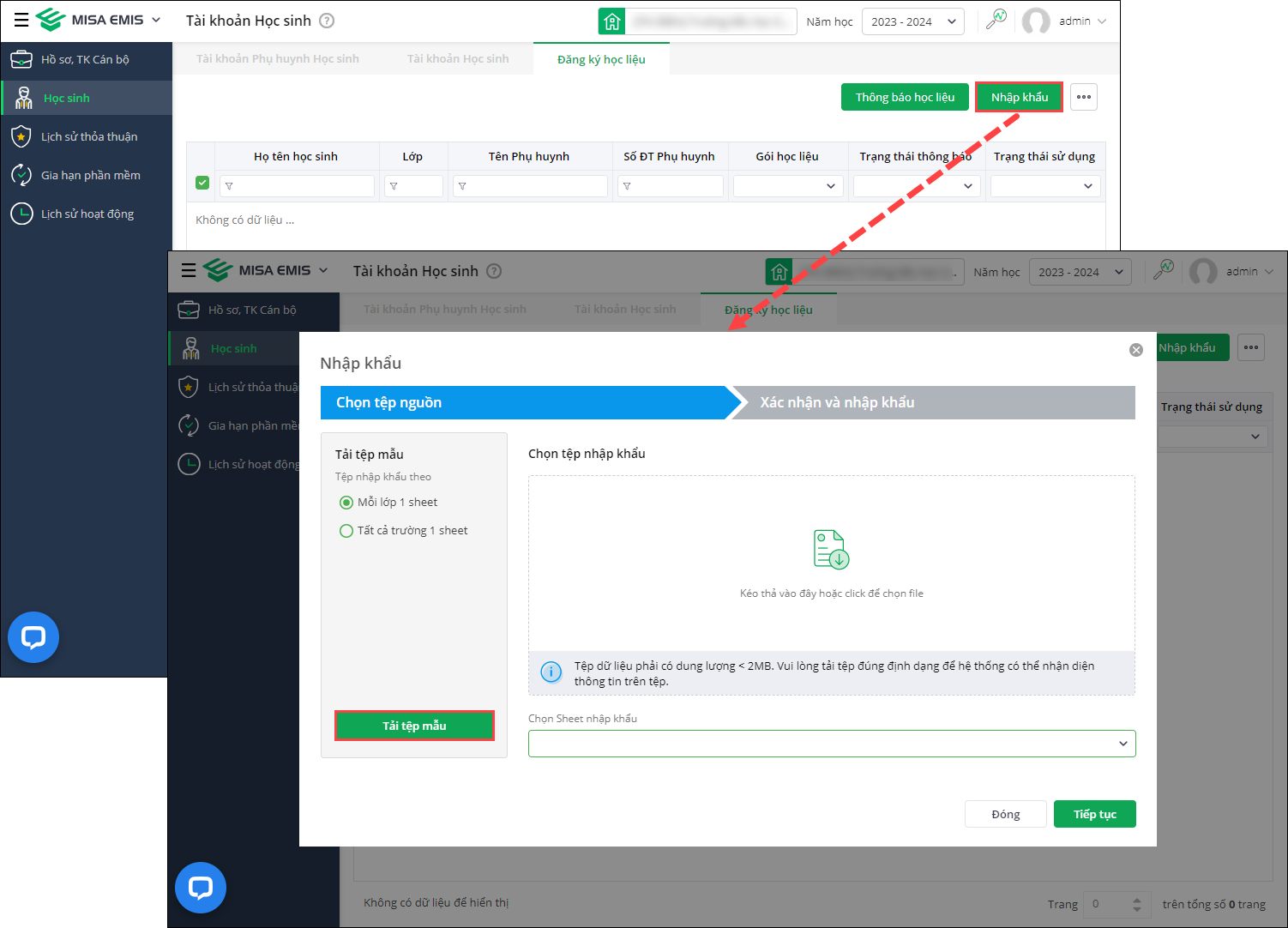Open help icon beside Tài khoản Học sinh, back window
This screenshot has height=928, width=1288.
click(327, 21)
